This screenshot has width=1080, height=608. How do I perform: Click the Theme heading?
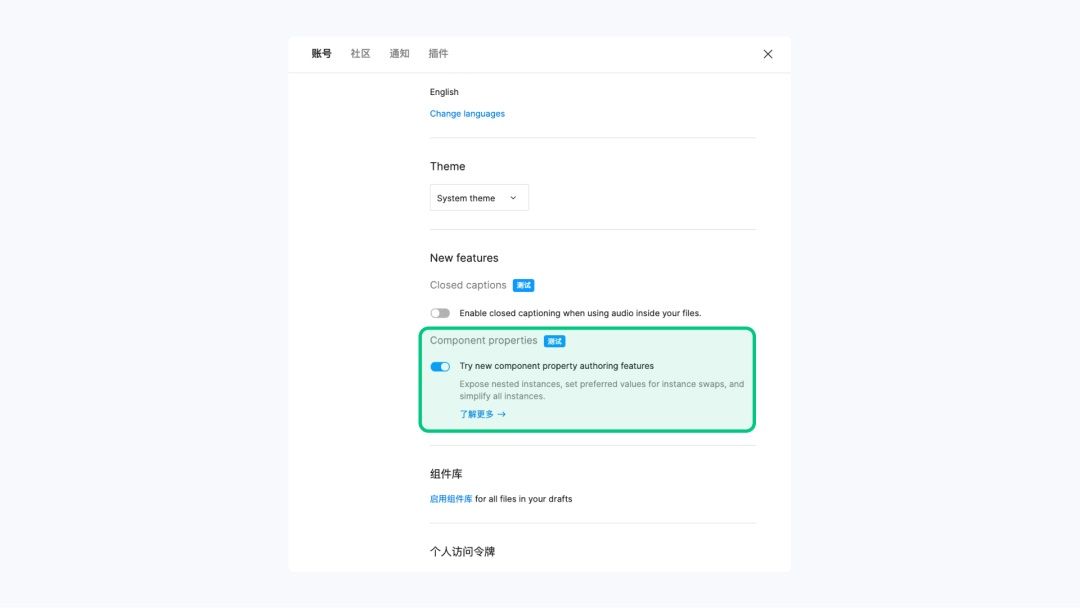448,166
